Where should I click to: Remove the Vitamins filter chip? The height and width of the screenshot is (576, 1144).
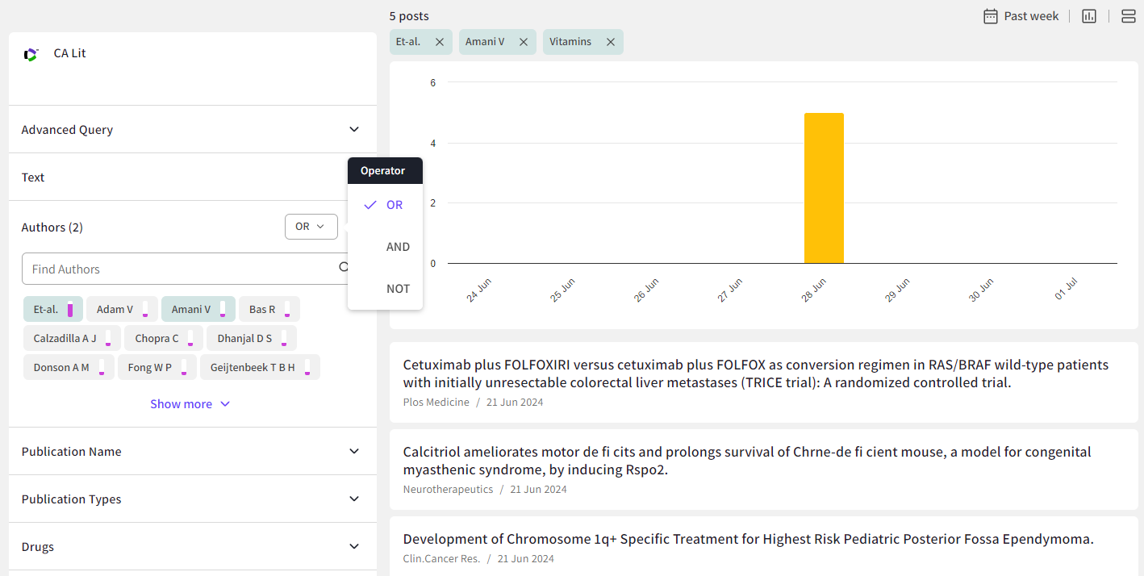pos(610,42)
